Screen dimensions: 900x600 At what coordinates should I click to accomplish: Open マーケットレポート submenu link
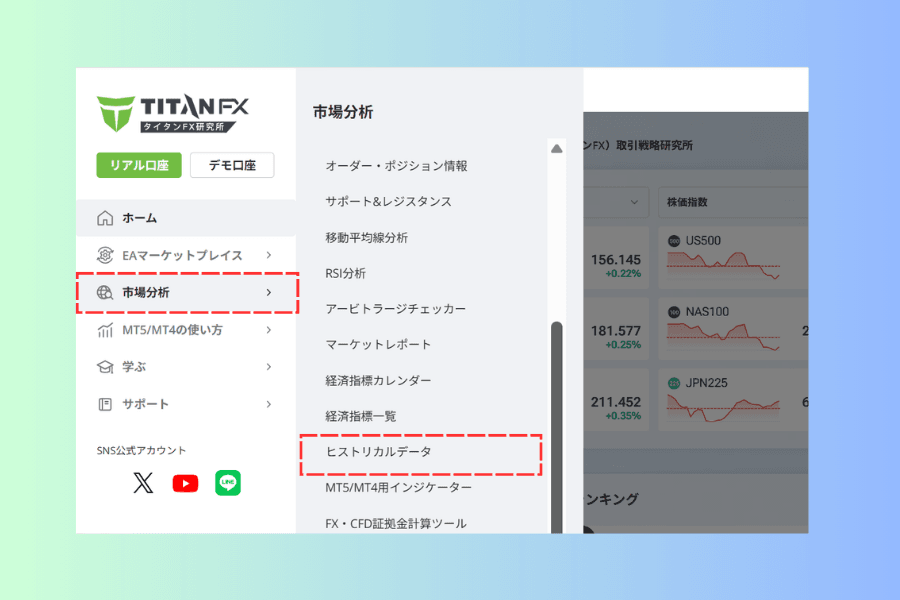click(378, 344)
